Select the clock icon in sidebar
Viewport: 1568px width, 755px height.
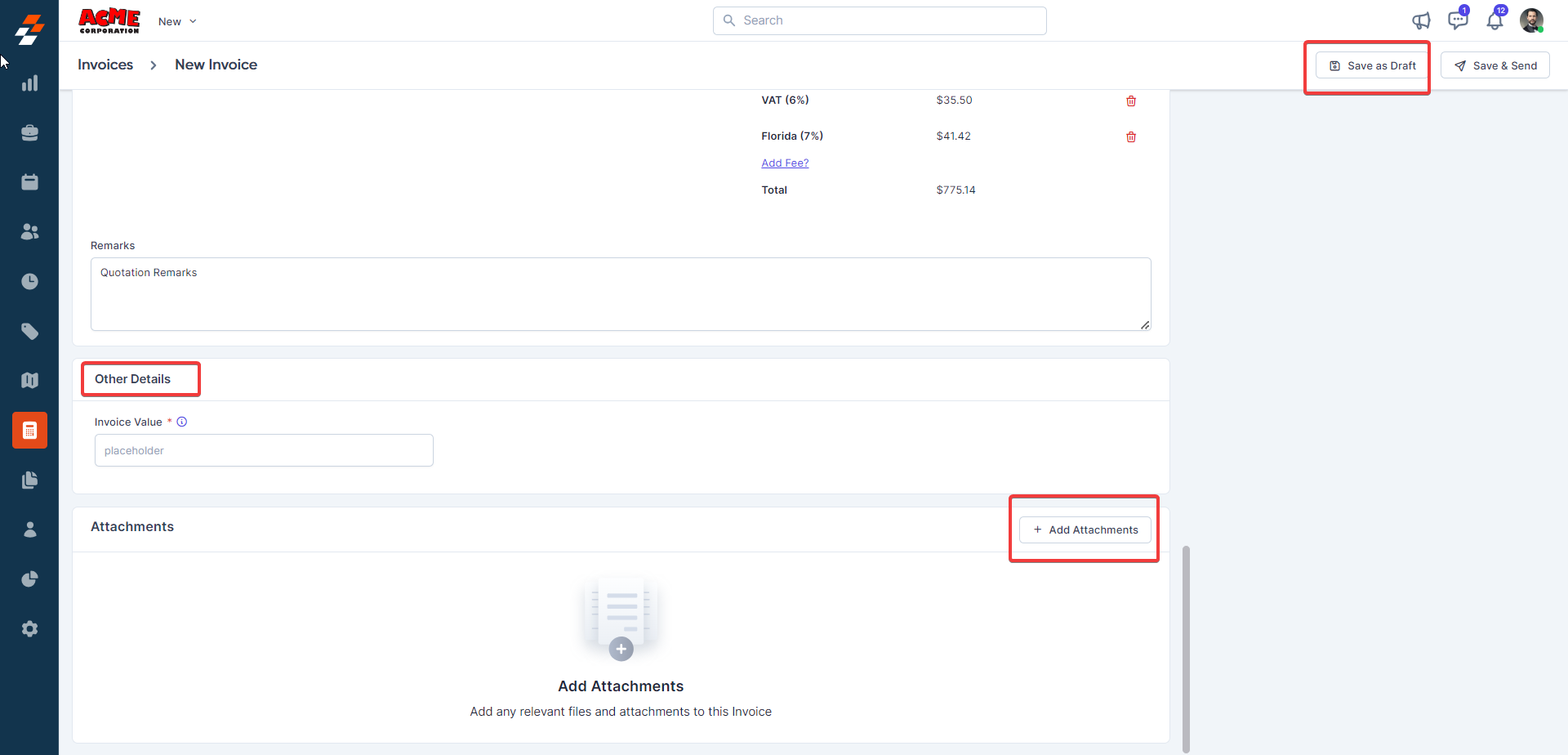click(29, 282)
